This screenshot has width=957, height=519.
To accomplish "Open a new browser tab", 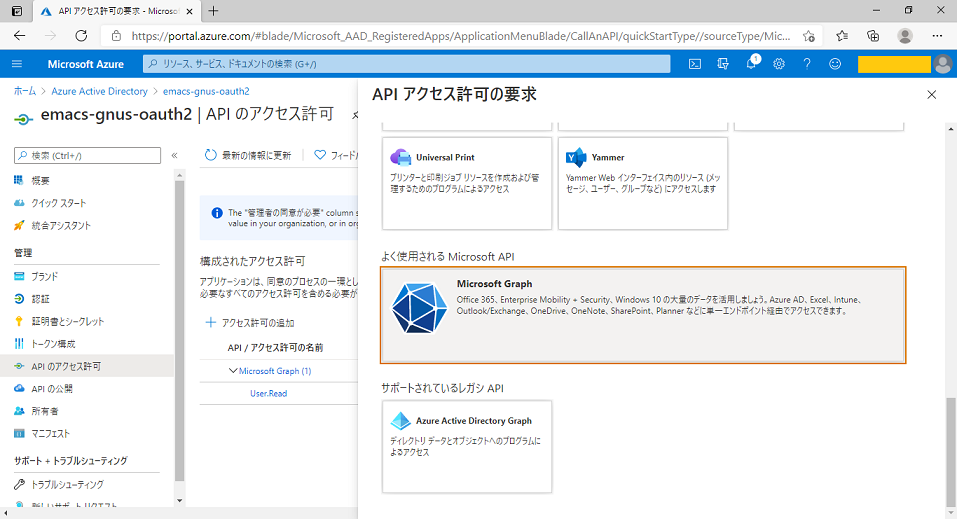I will click(213, 11).
